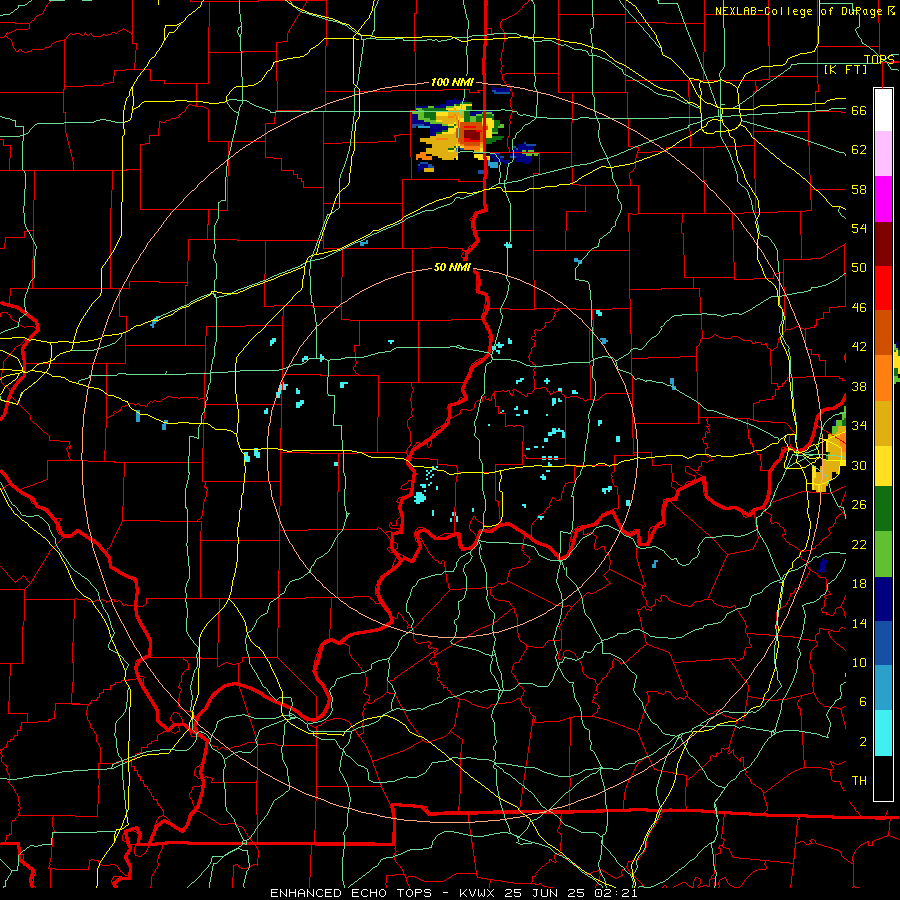
Task: Click the dark green legend swatch
Action: (x=883, y=509)
